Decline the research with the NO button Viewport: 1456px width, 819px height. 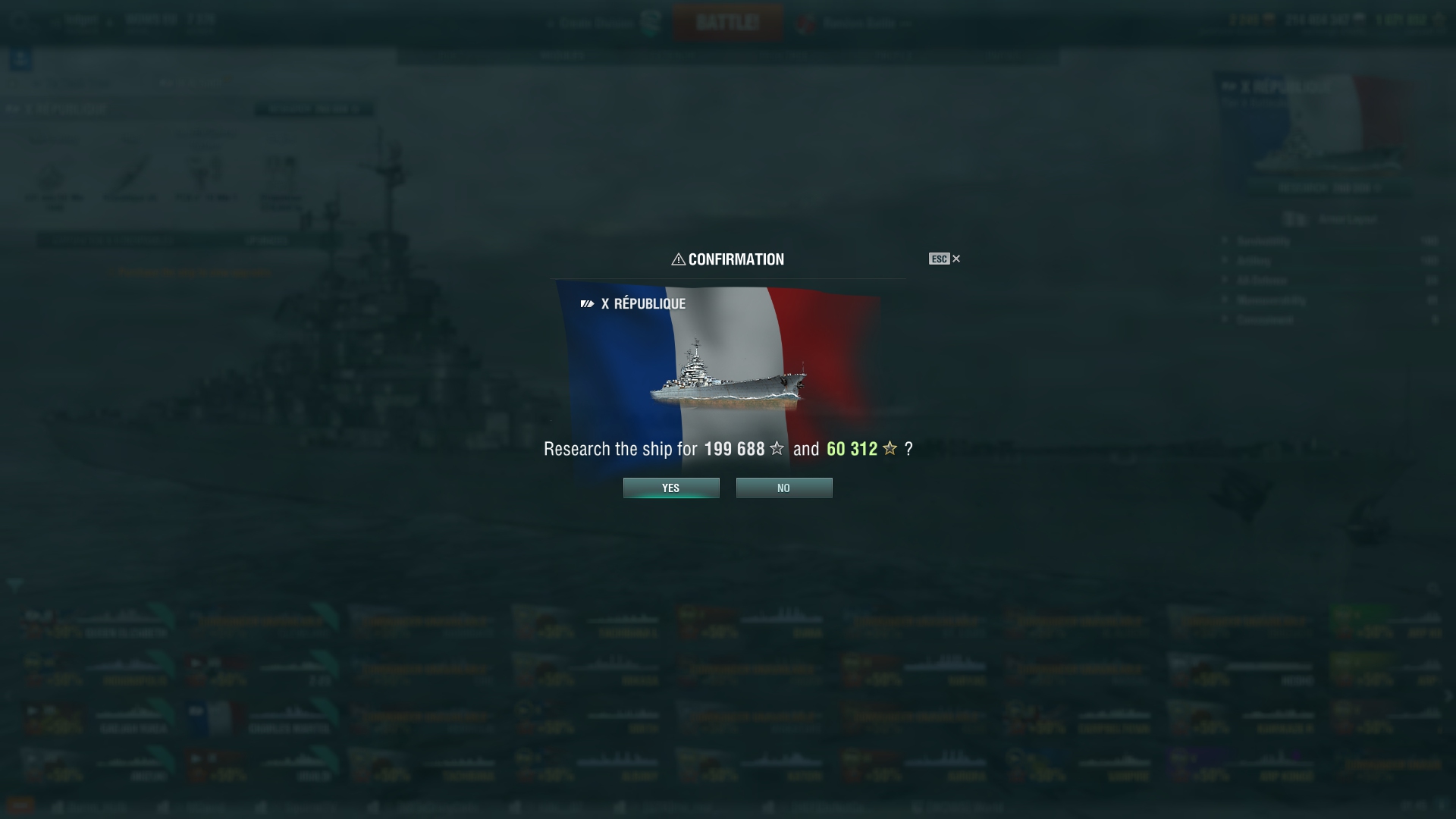click(x=784, y=488)
